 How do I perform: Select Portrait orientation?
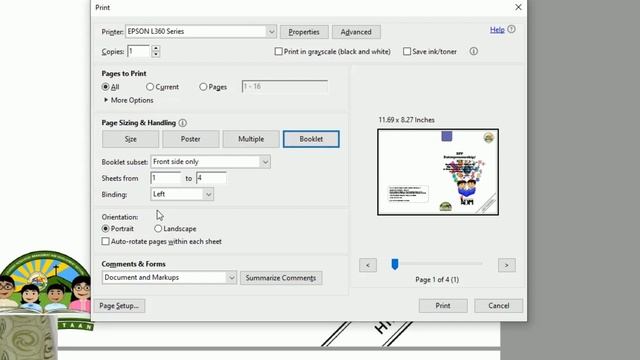(106, 229)
